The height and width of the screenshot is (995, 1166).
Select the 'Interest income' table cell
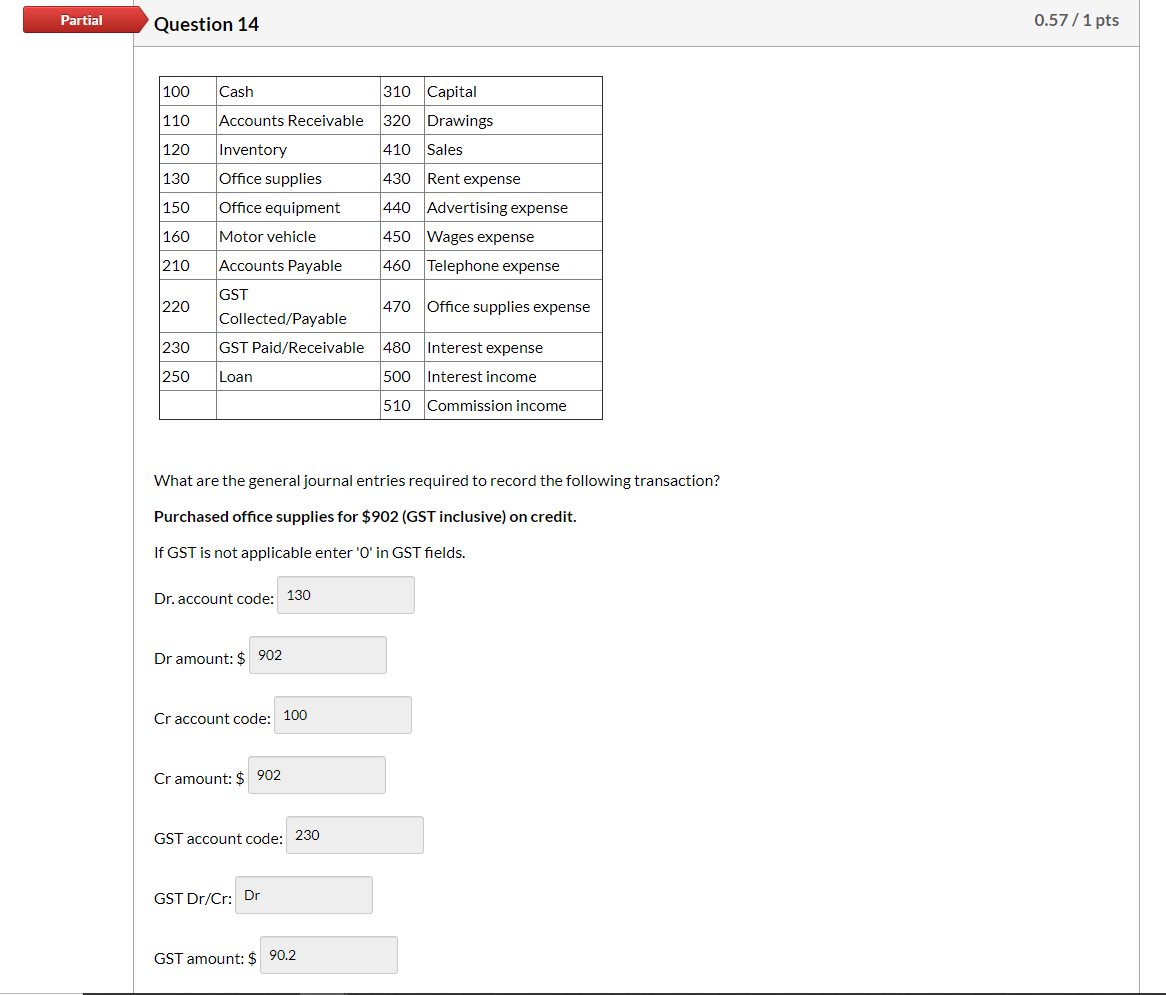point(513,376)
